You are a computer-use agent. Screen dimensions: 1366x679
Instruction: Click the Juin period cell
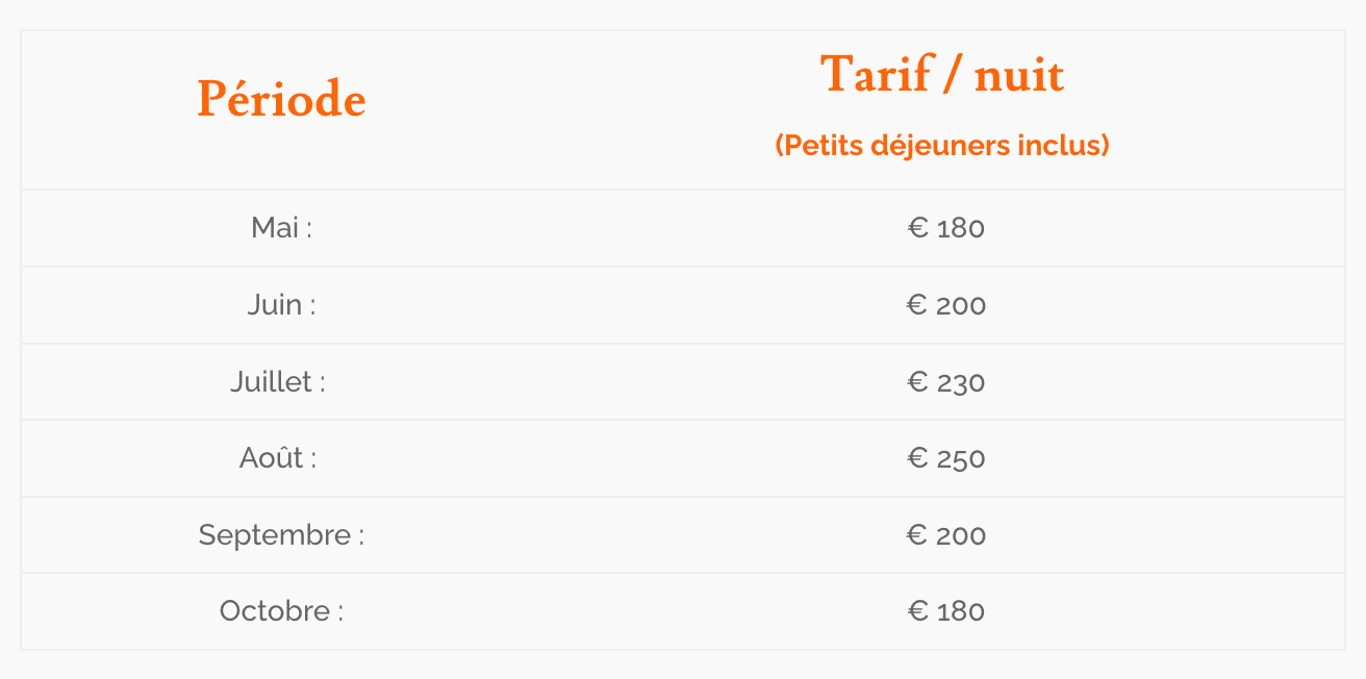tap(281, 305)
